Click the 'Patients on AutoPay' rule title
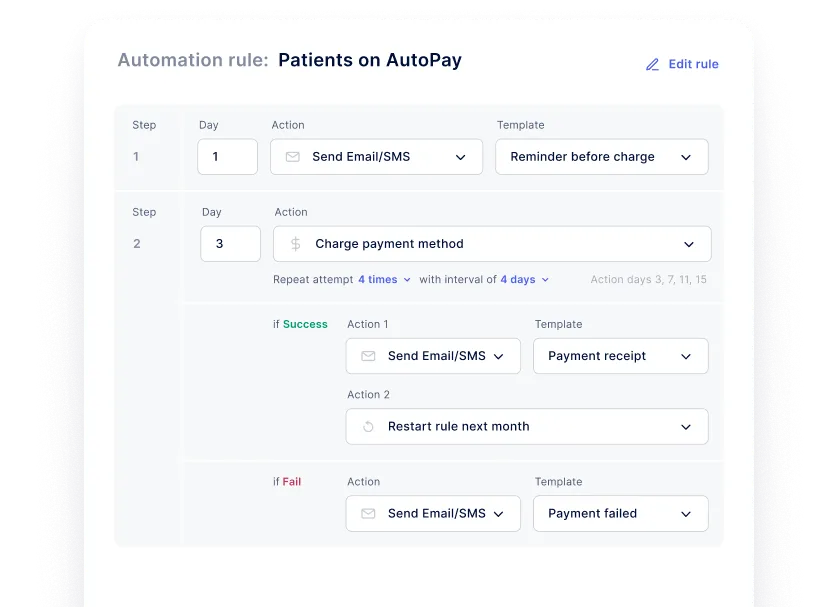 (x=370, y=60)
